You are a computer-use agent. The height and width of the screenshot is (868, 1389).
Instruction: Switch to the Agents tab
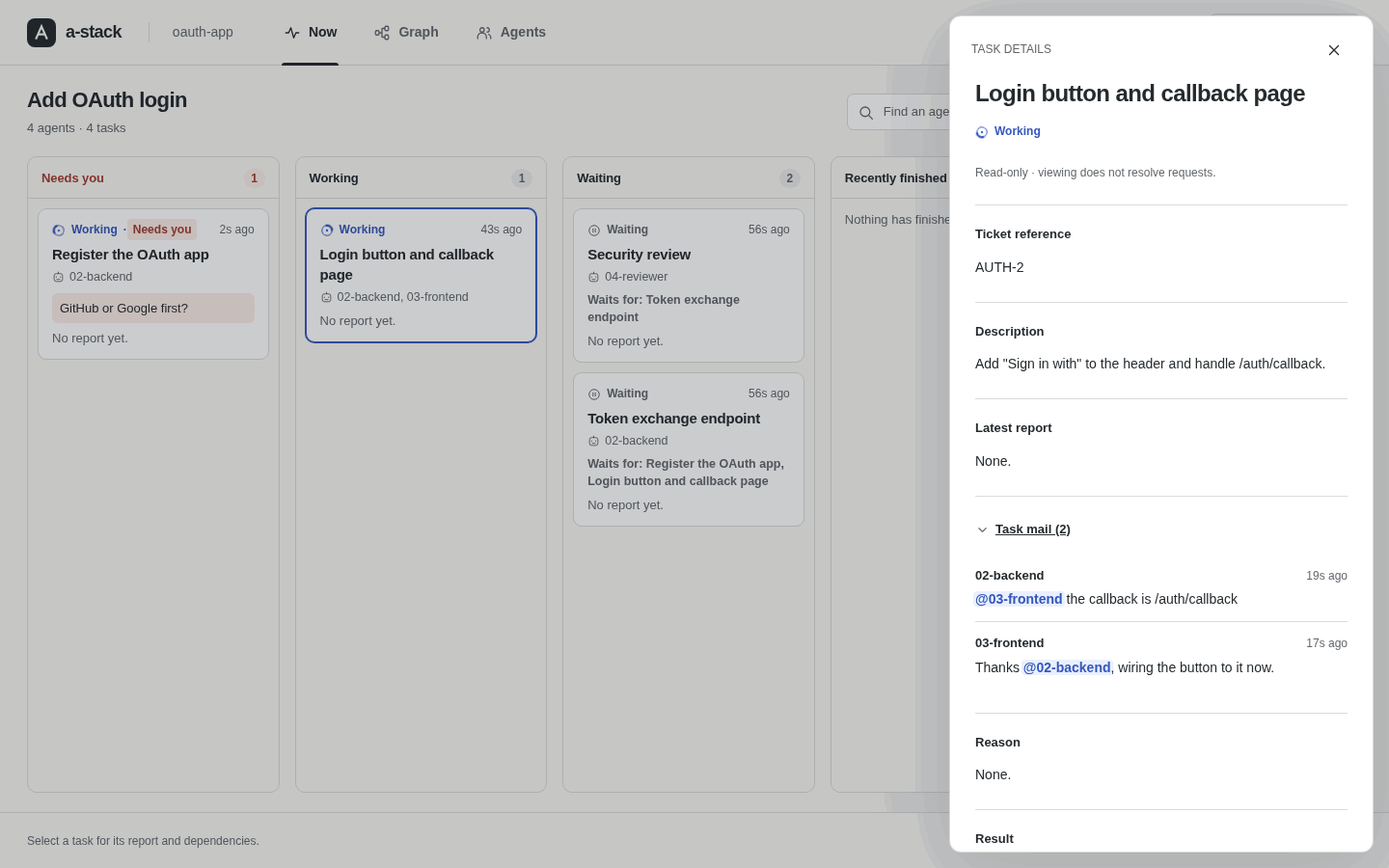point(511,33)
